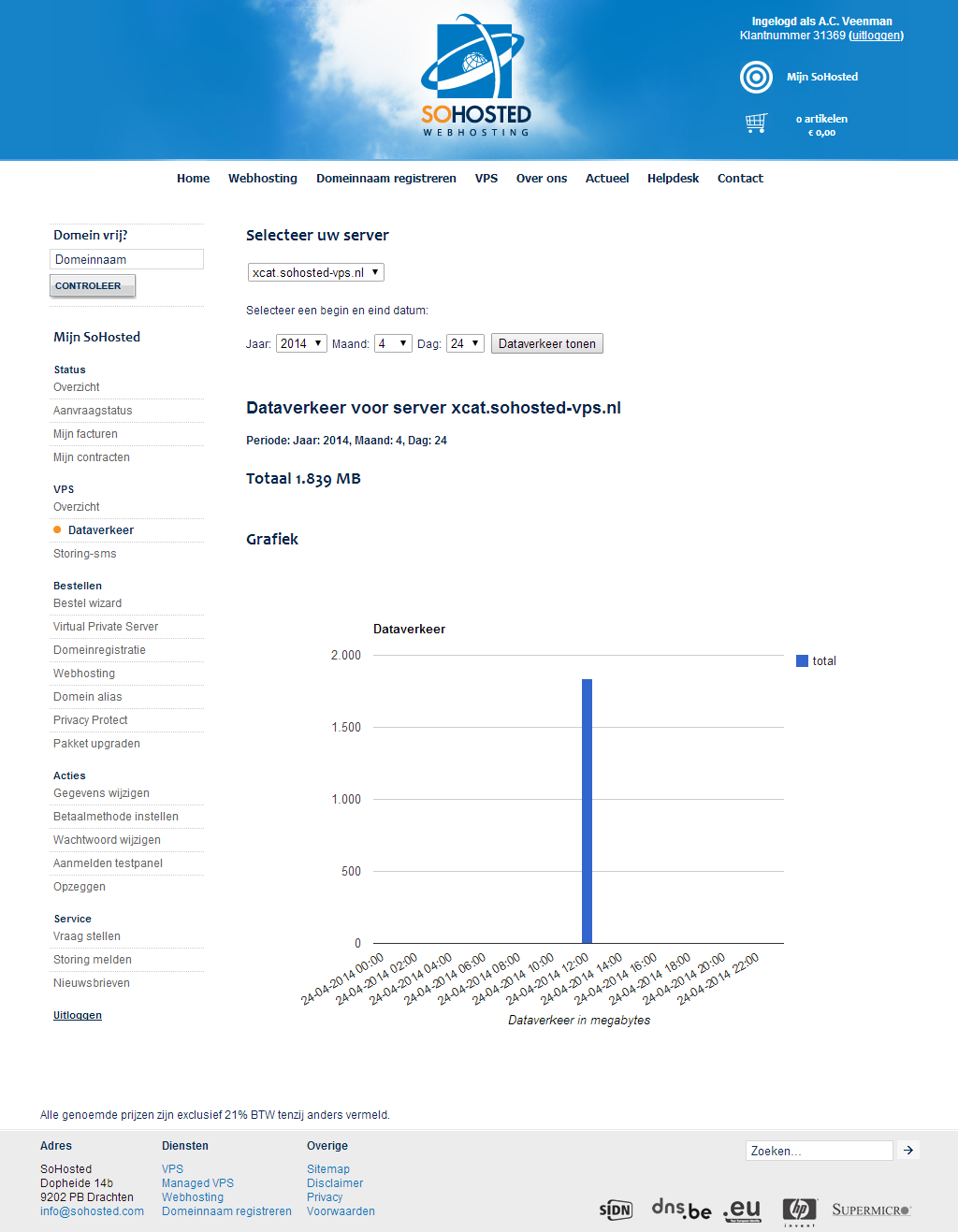This screenshot has width=958, height=1232.
Task: Click the Supermicro logo in footer
Action: 871,1210
